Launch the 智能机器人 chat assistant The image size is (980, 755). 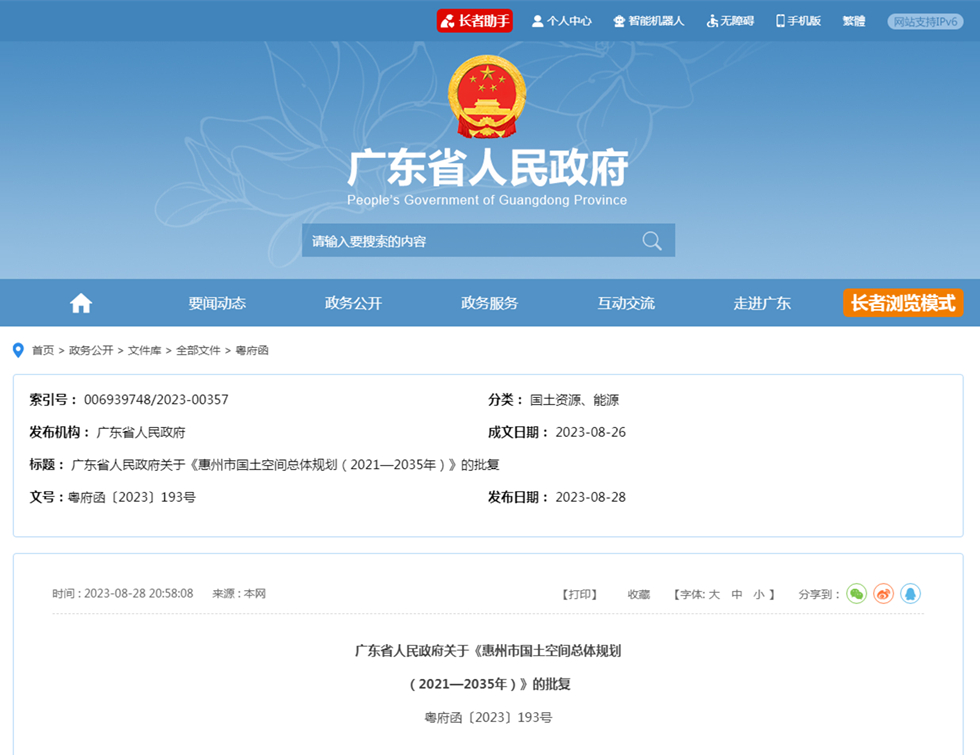pyautogui.click(x=649, y=21)
